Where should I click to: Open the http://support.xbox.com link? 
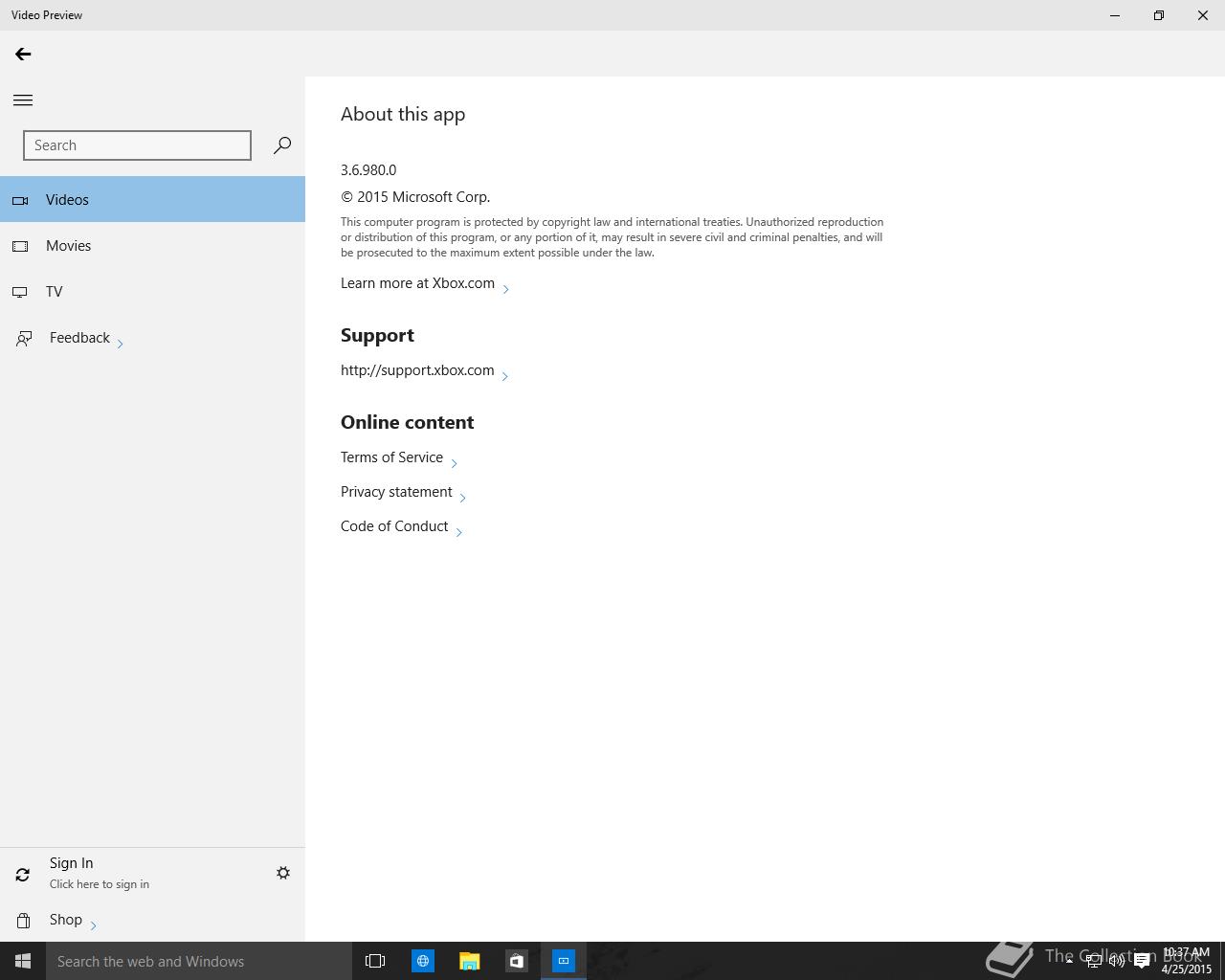pos(425,370)
